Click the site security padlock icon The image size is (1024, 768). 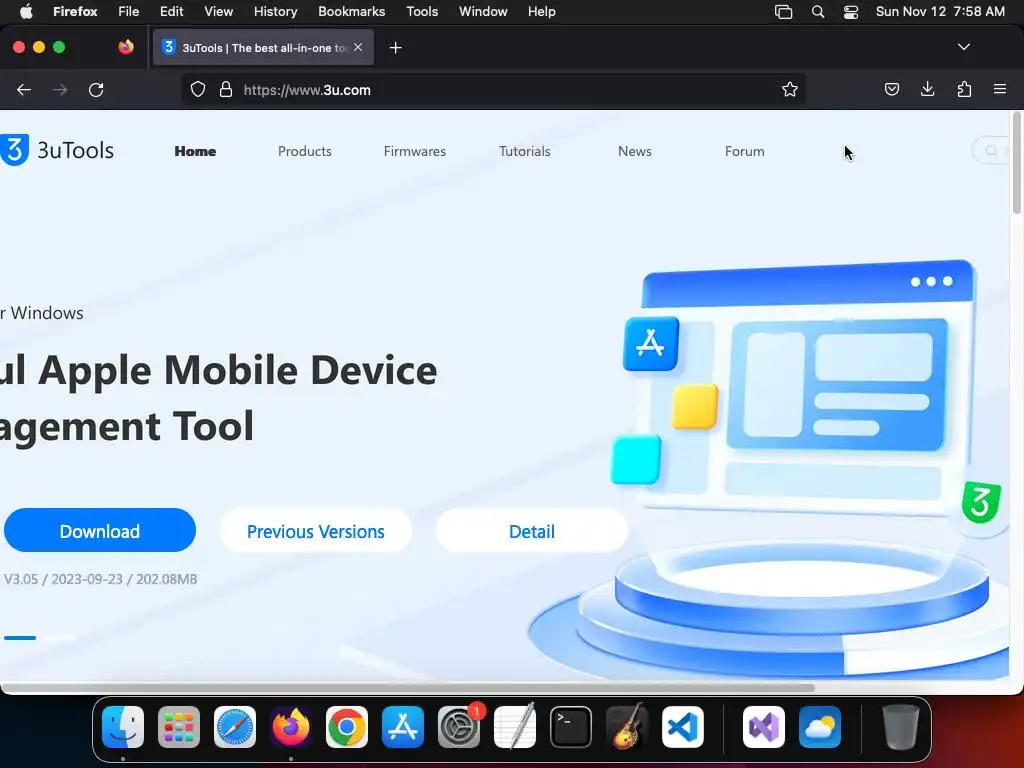click(226, 89)
